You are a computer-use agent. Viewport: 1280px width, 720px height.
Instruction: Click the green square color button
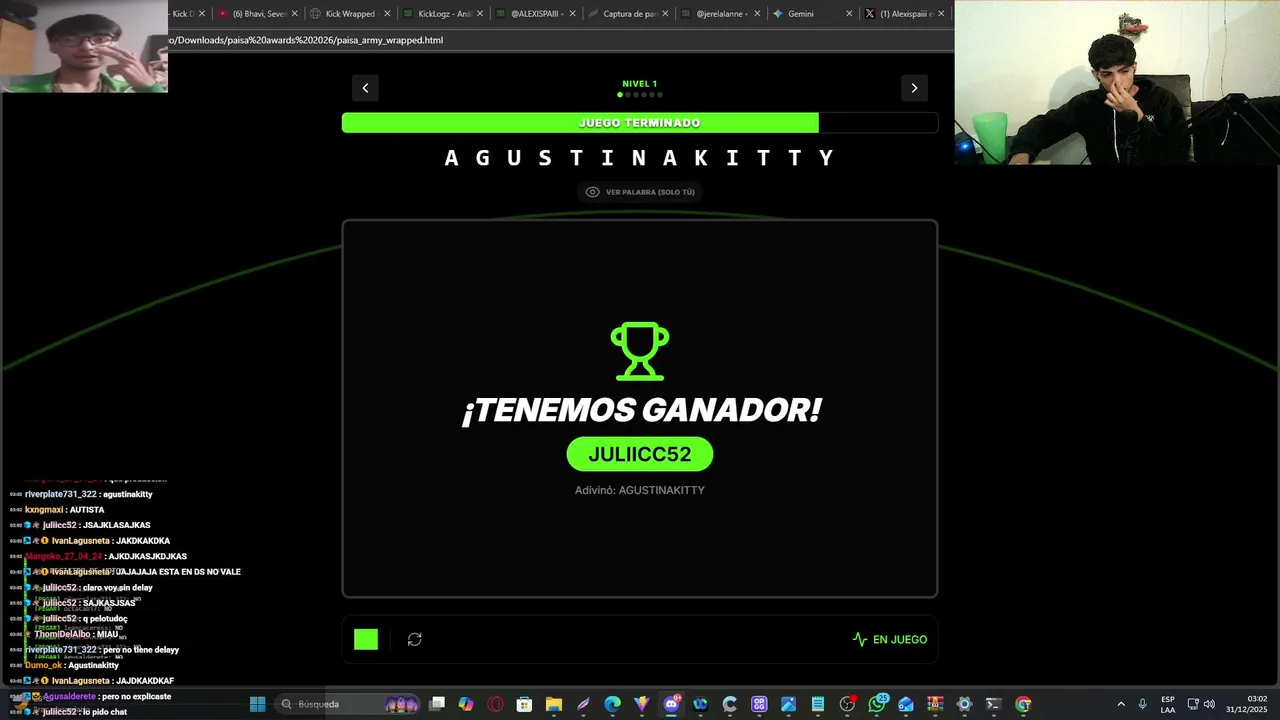(366, 639)
